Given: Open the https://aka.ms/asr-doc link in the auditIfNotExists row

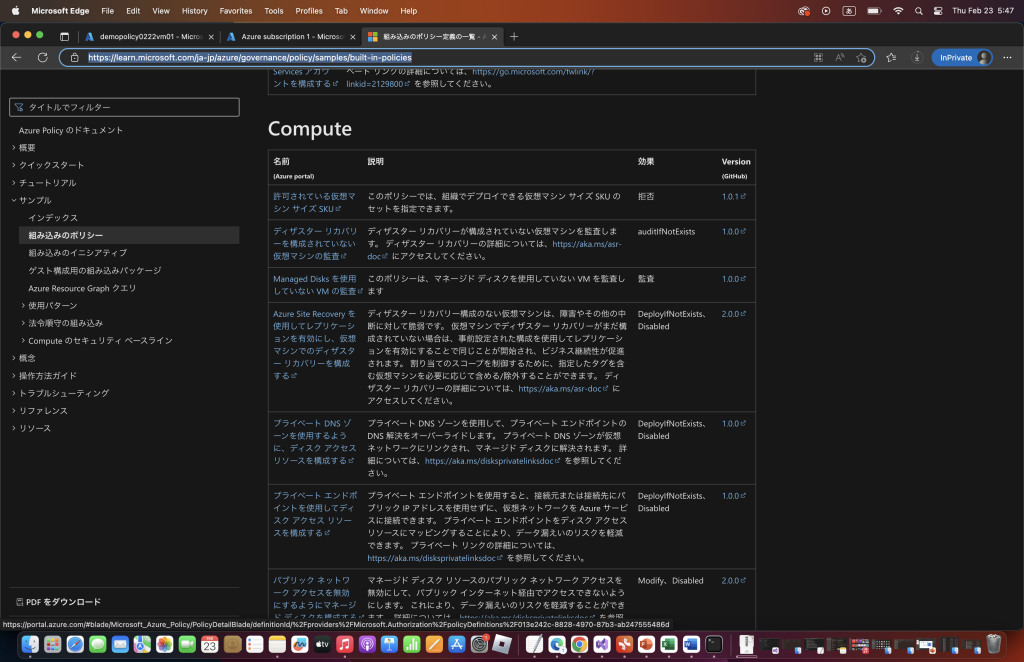Looking at the screenshot, I should coord(494,250).
